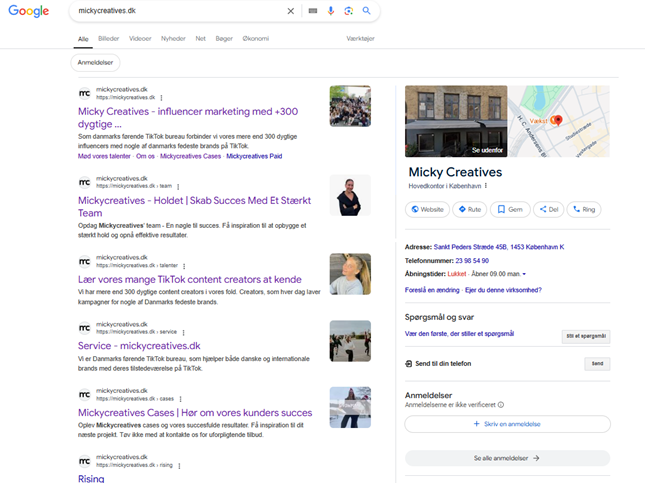
Task: Open more options for the first mickycreatives.dk result
Action: click(x=161, y=98)
